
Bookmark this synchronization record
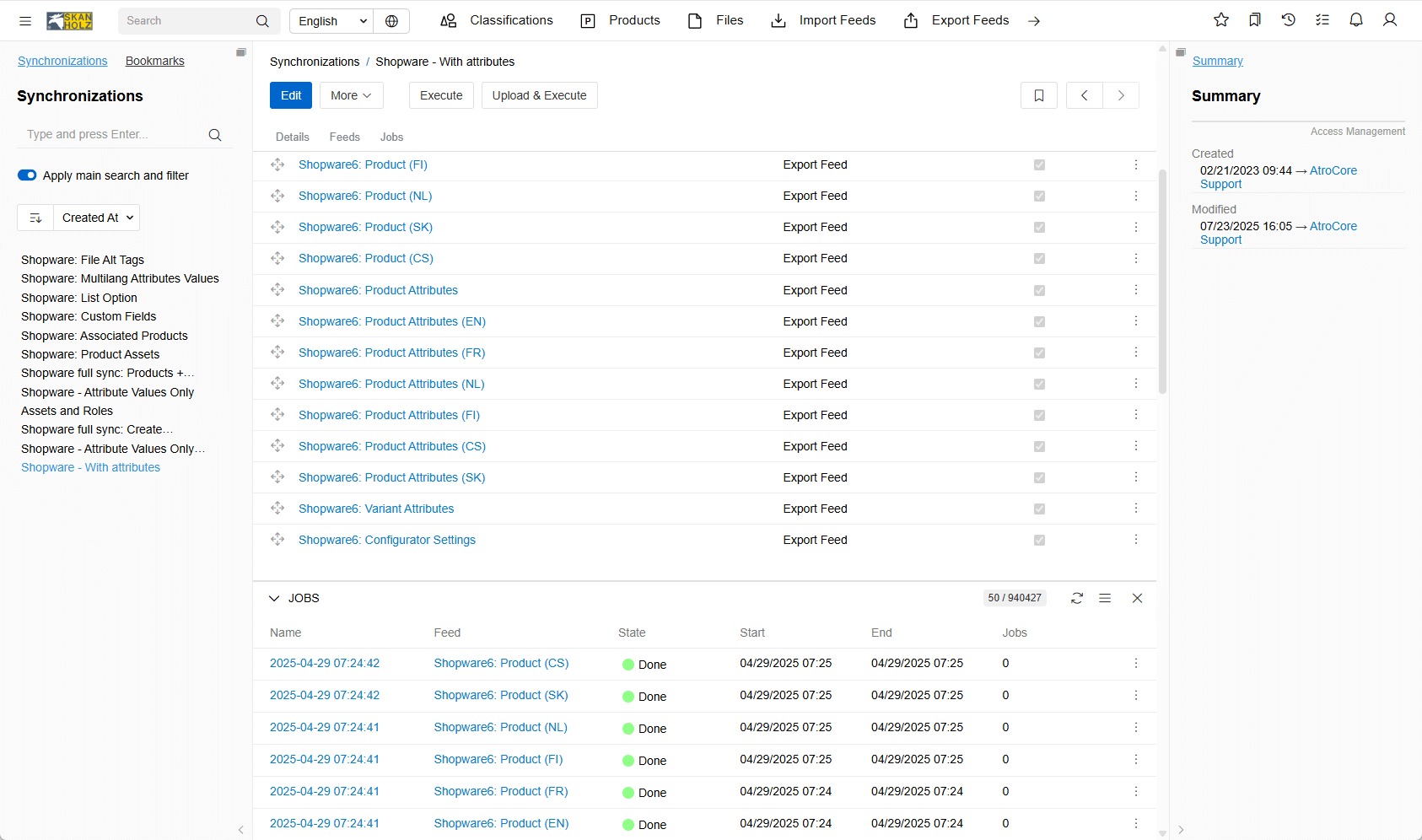click(1038, 95)
